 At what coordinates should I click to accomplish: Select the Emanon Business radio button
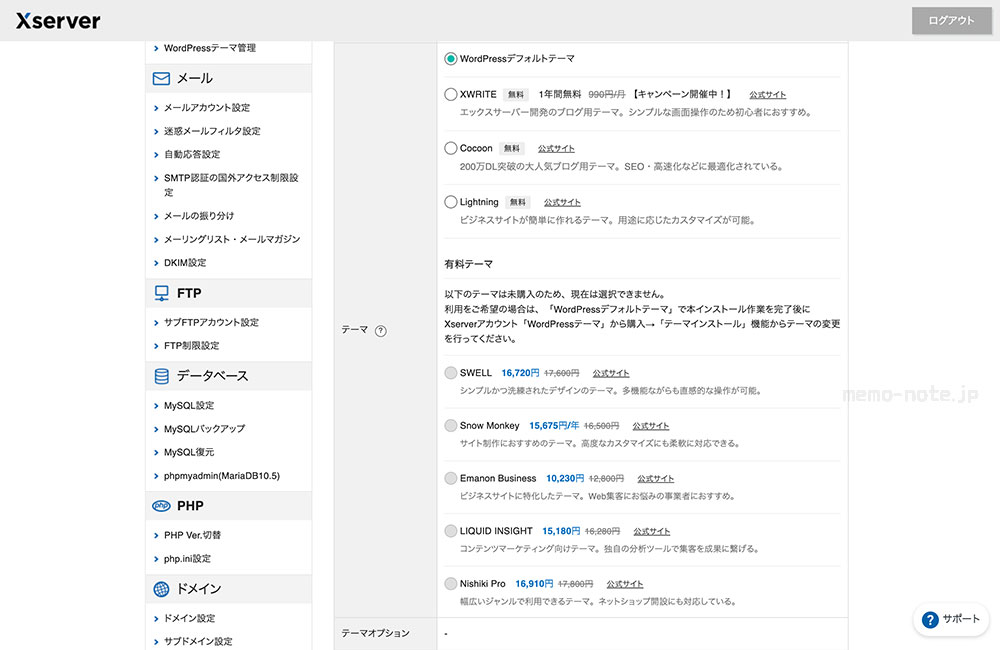tap(450, 478)
